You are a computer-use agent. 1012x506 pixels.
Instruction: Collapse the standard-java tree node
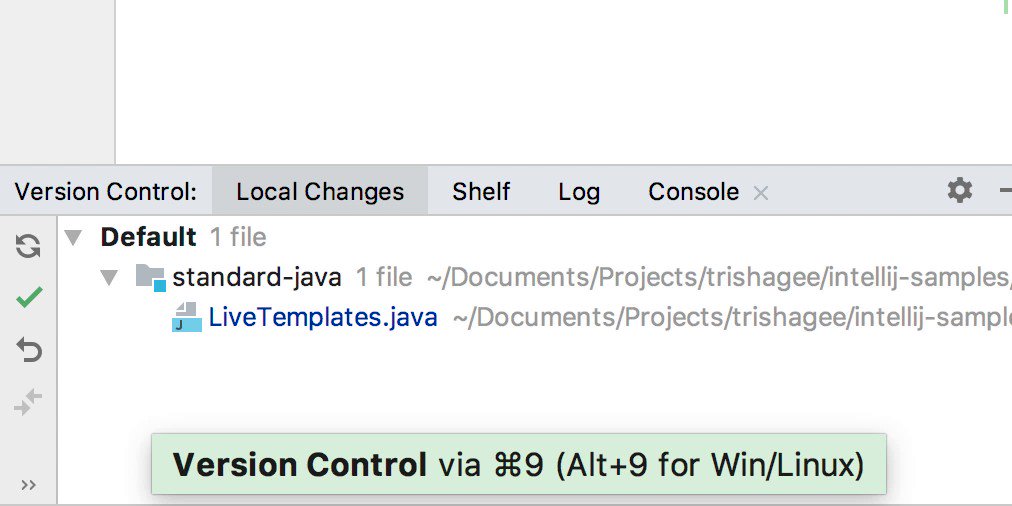[109, 278]
